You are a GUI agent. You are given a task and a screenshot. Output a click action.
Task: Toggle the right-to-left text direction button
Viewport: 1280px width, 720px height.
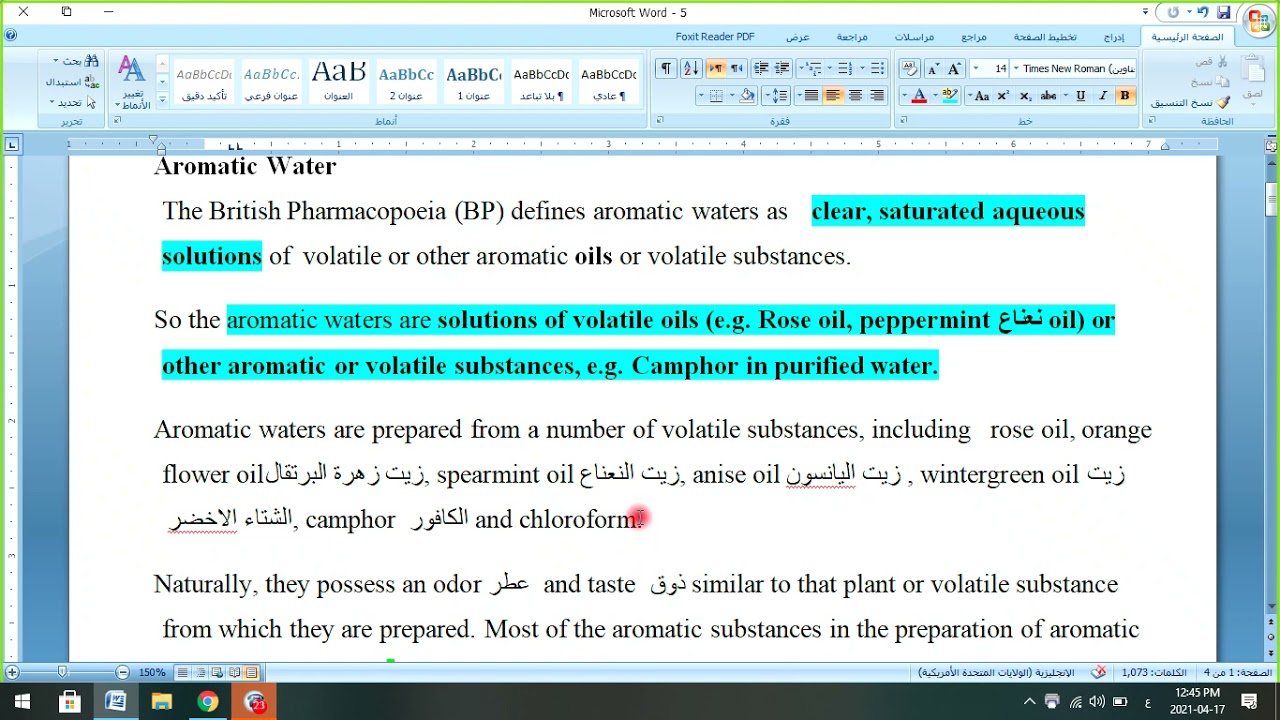coord(737,68)
